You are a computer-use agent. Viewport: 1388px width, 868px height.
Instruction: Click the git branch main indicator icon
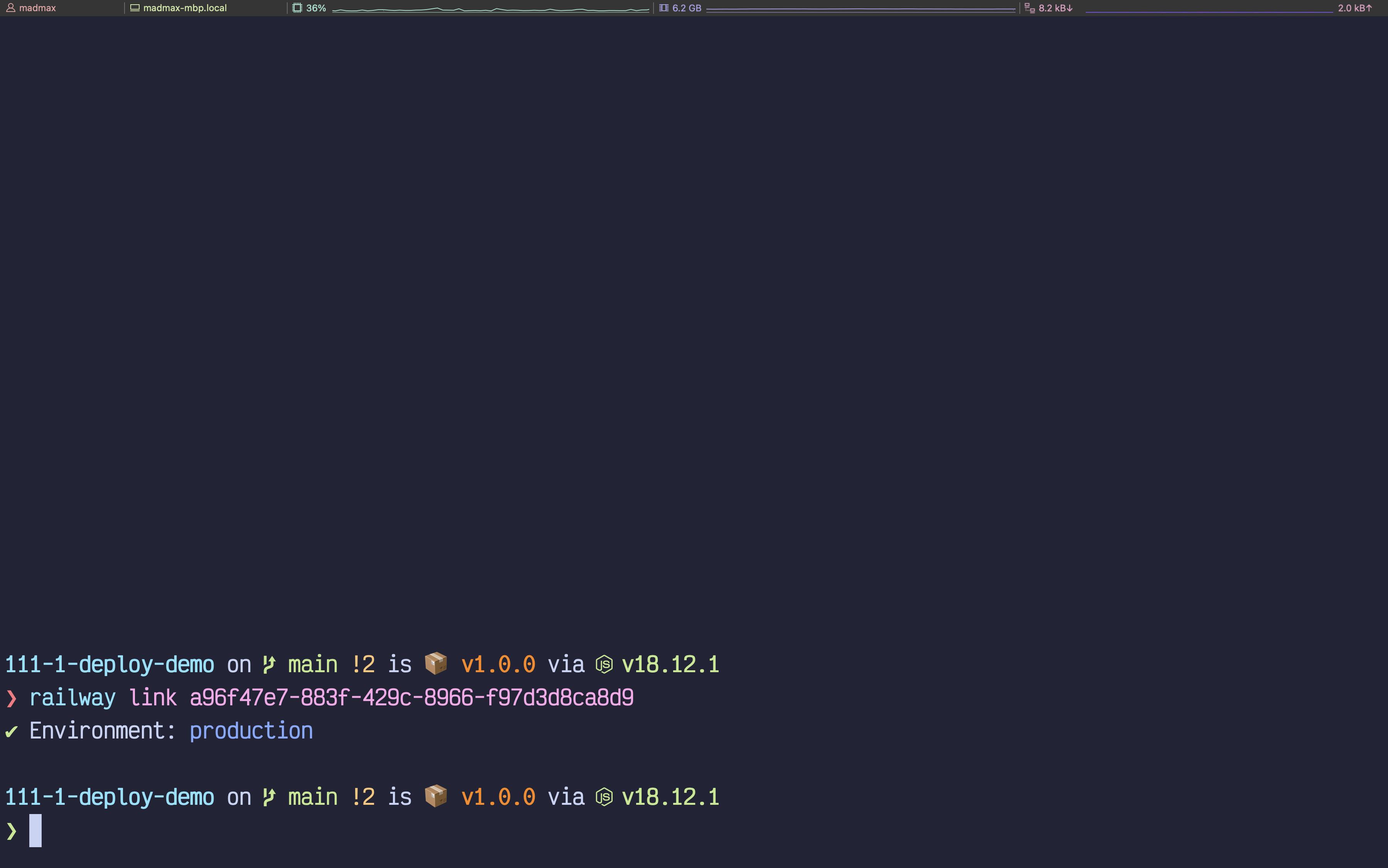(x=275, y=664)
